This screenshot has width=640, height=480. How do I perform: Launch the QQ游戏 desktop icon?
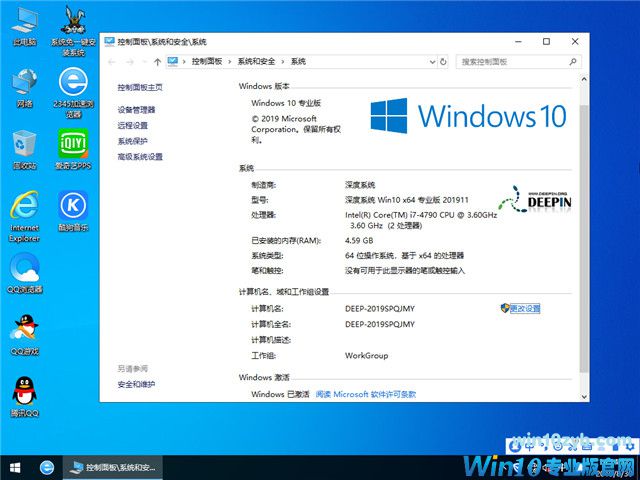24,335
